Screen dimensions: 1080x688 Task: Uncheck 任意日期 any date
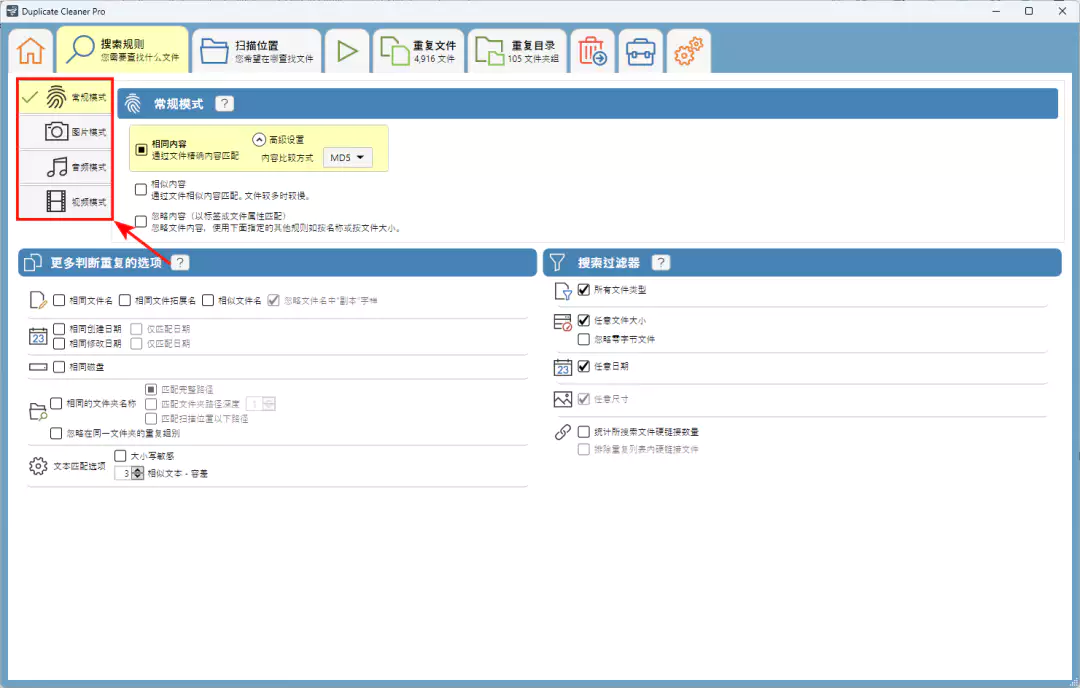tap(584, 366)
